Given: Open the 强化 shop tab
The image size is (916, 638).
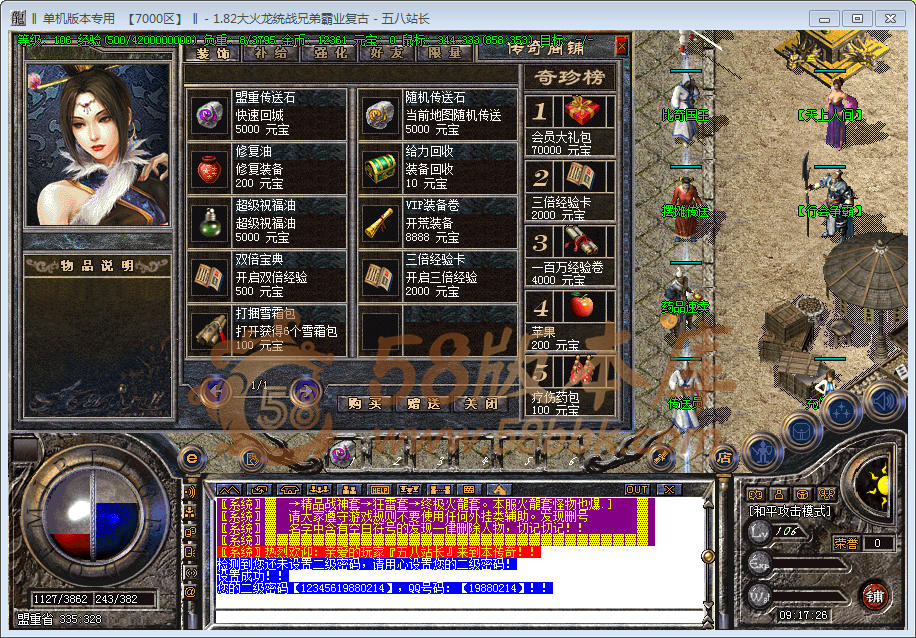Looking at the screenshot, I should [330, 53].
